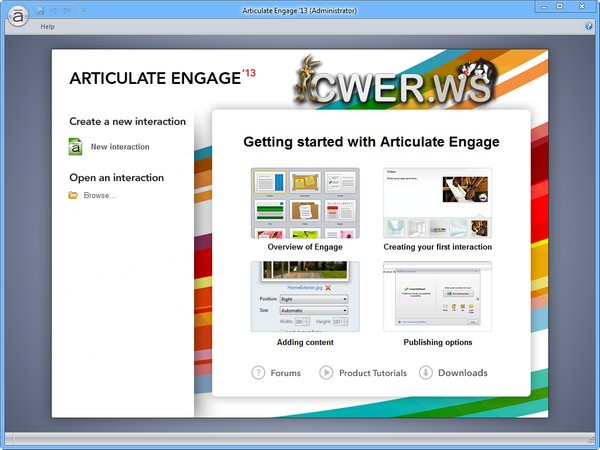Viewport: 600px width, 450px height.
Task: Start a New interaction
Action: coord(120,147)
